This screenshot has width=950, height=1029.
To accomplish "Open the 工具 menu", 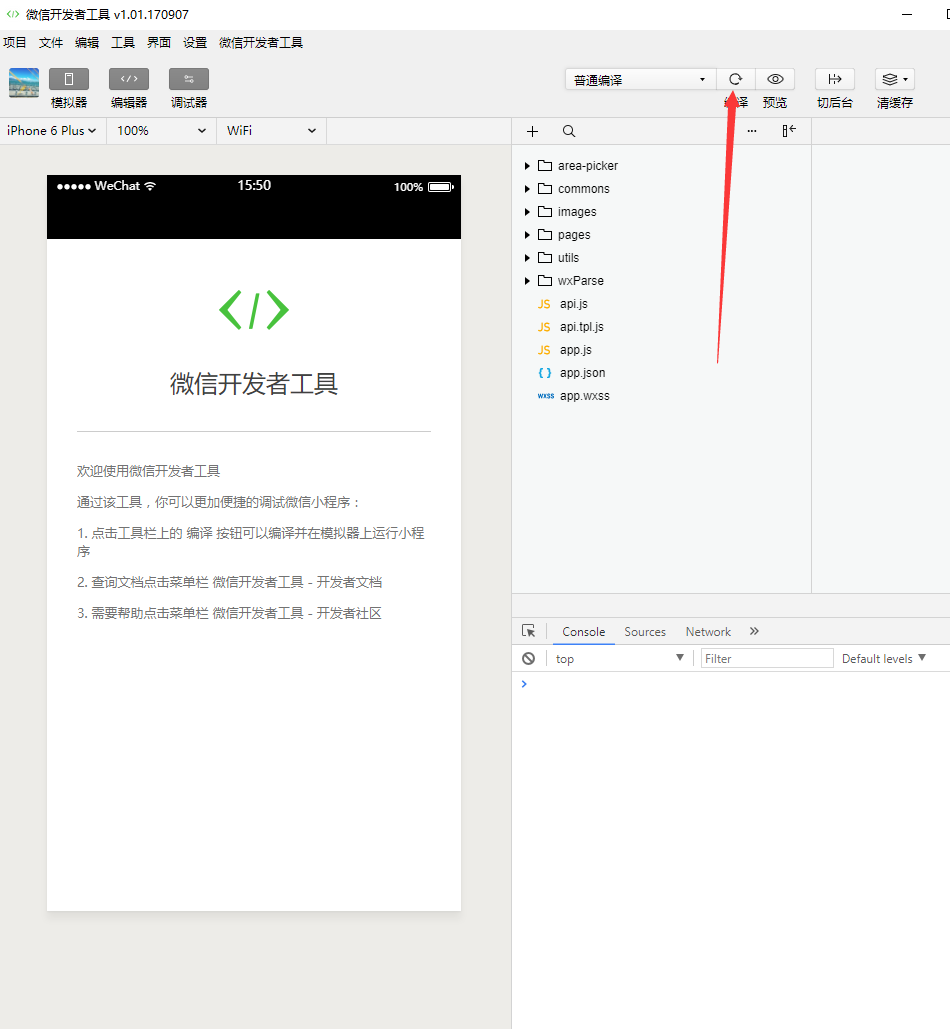I will [x=123, y=43].
